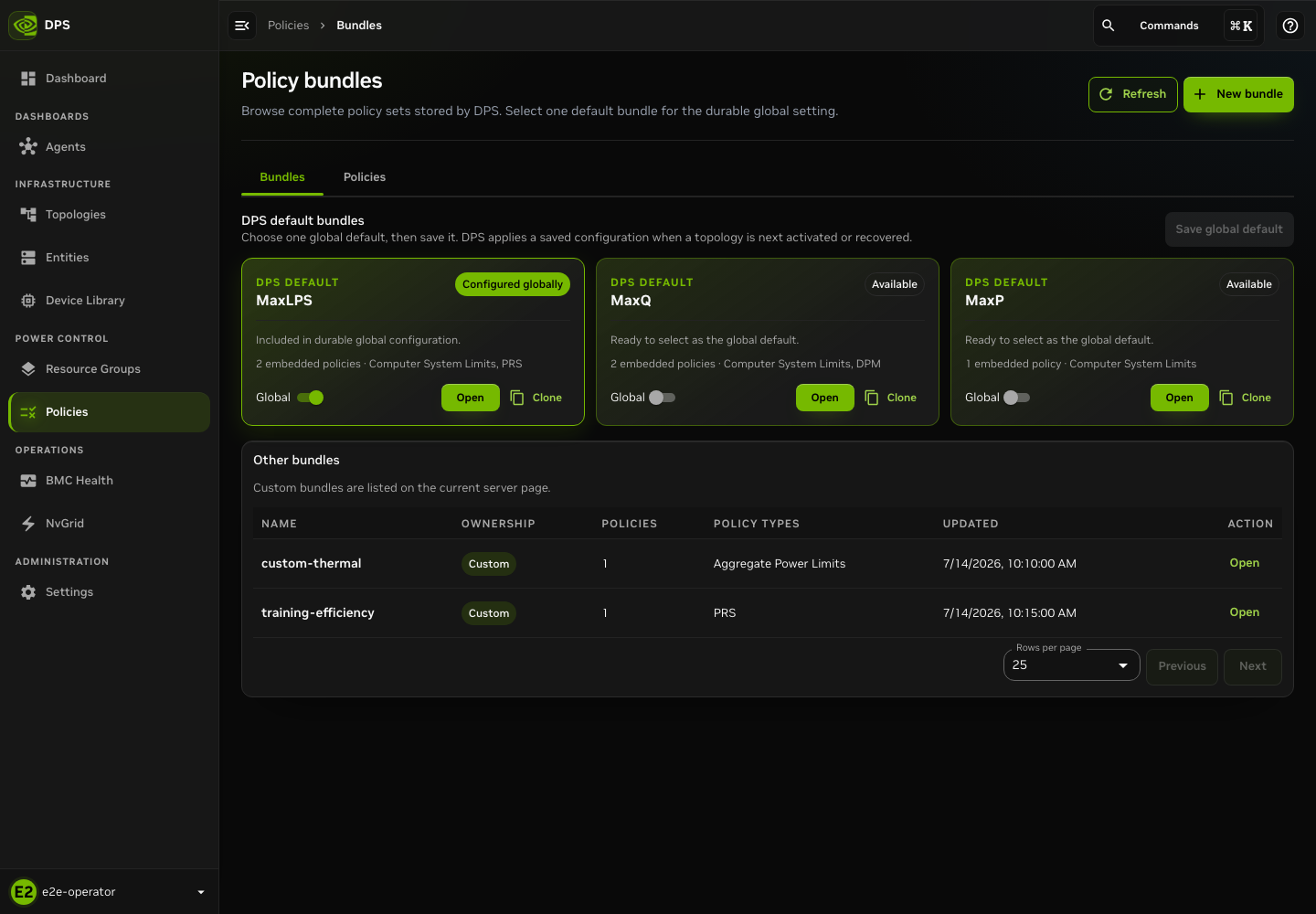
Task: Switch to the Policies tab
Action: click(365, 177)
